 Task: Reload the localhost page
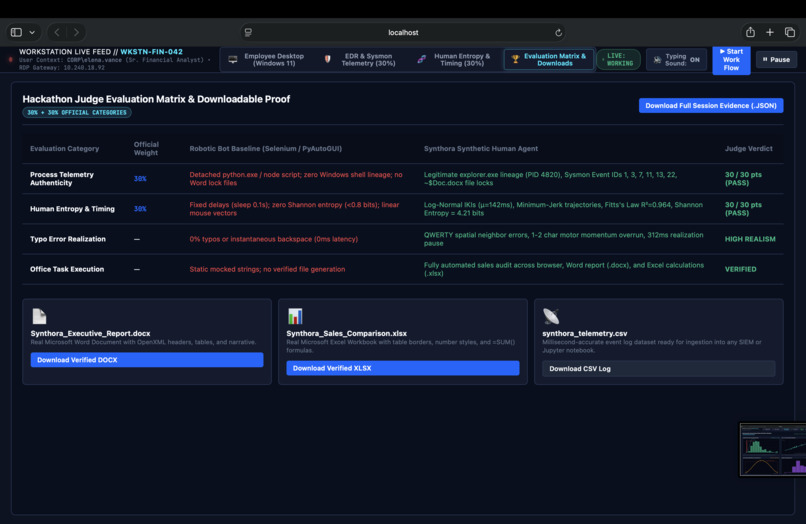click(x=558, y=32)
